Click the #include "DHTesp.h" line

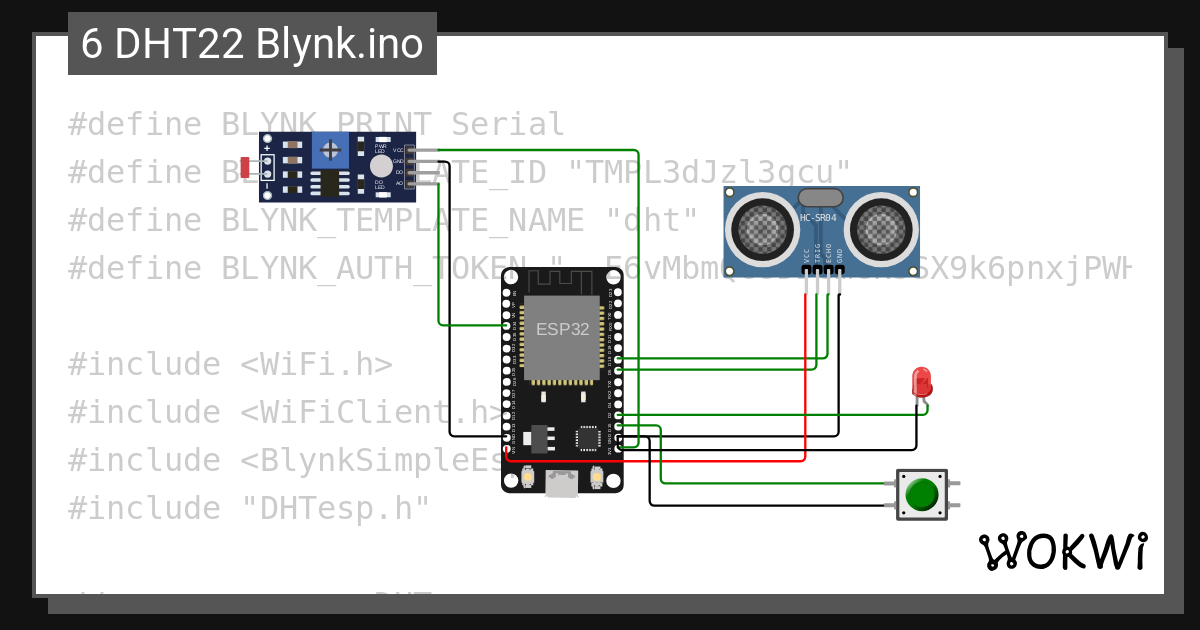[x=249, y=508]
